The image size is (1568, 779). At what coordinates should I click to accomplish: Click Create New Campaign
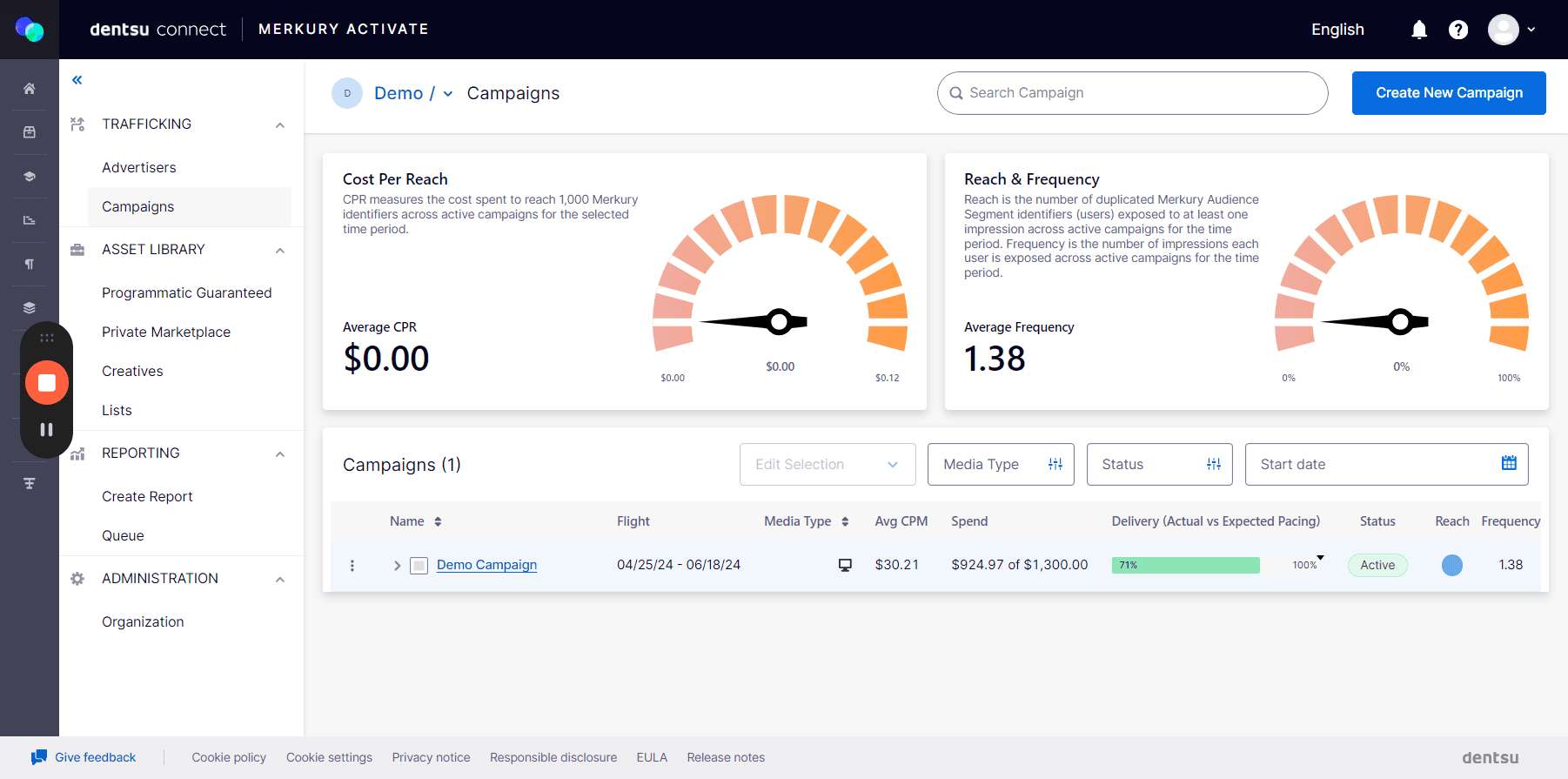(x=1449, y=93)
